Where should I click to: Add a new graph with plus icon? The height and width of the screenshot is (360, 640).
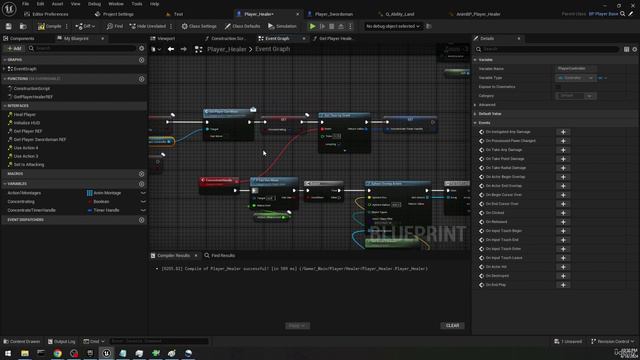[142, 60]
